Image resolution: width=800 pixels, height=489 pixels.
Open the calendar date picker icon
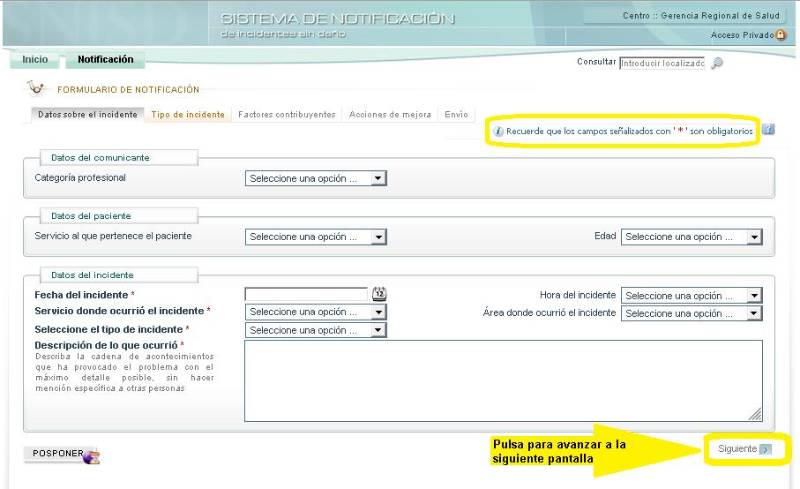(379, 294)
